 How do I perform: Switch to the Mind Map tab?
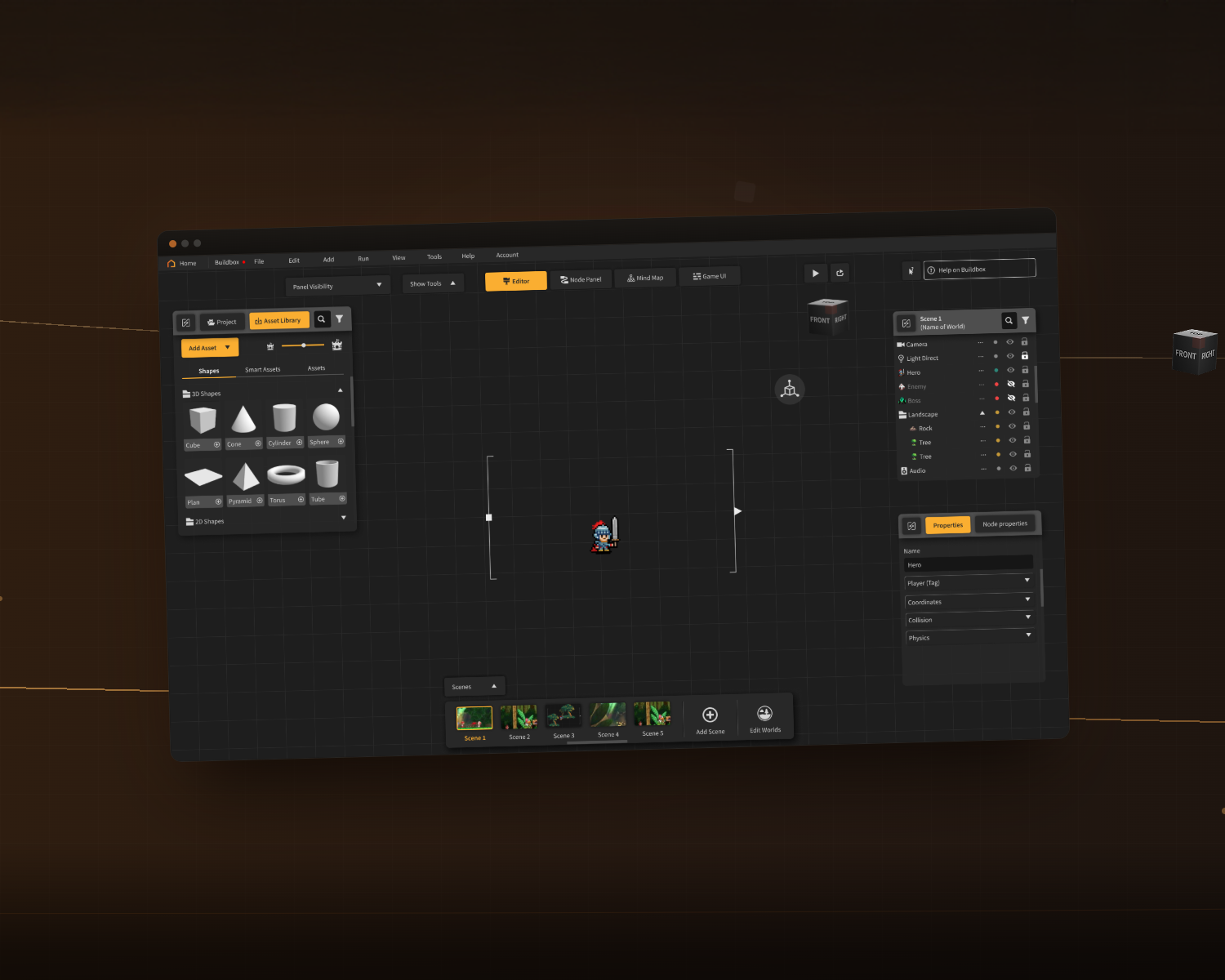(x=645, y=278)
